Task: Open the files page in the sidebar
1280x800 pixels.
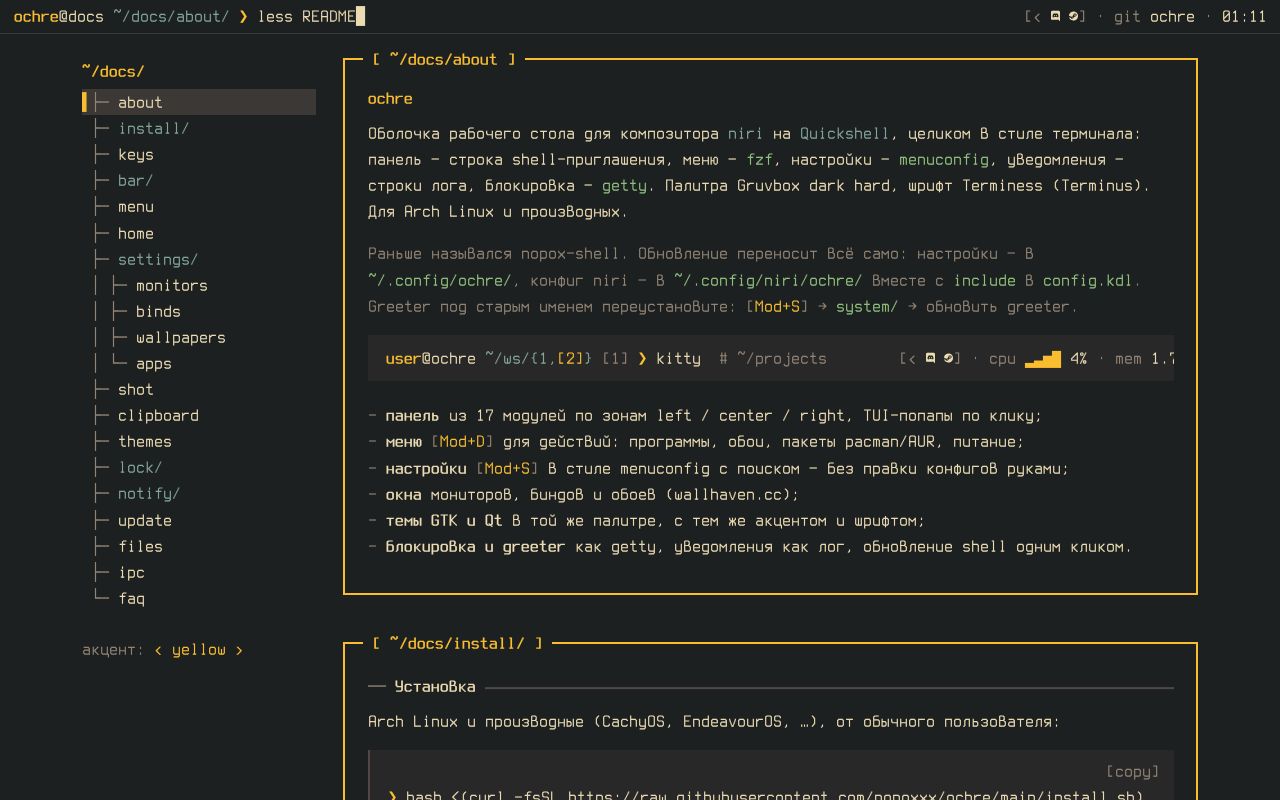Action: coord(140,546)
